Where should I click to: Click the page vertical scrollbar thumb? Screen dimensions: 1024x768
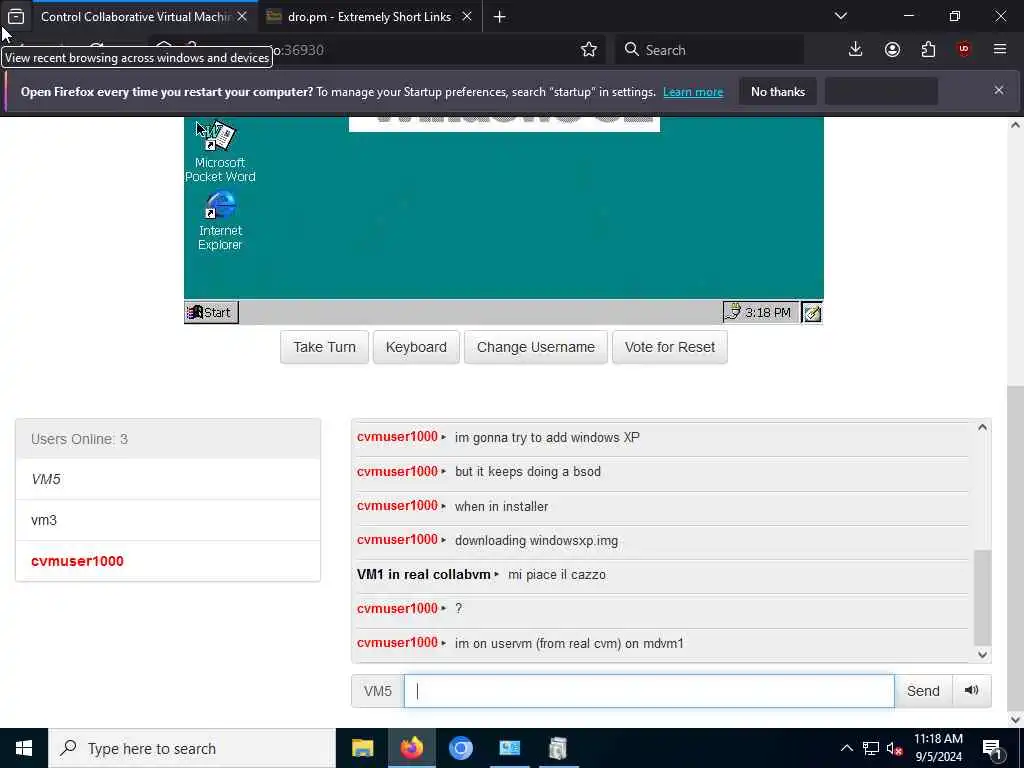tap(1015, 549)
